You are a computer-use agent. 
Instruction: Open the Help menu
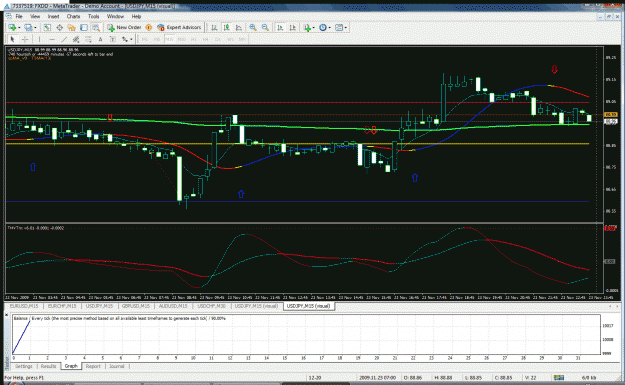[x=136, y=16]
